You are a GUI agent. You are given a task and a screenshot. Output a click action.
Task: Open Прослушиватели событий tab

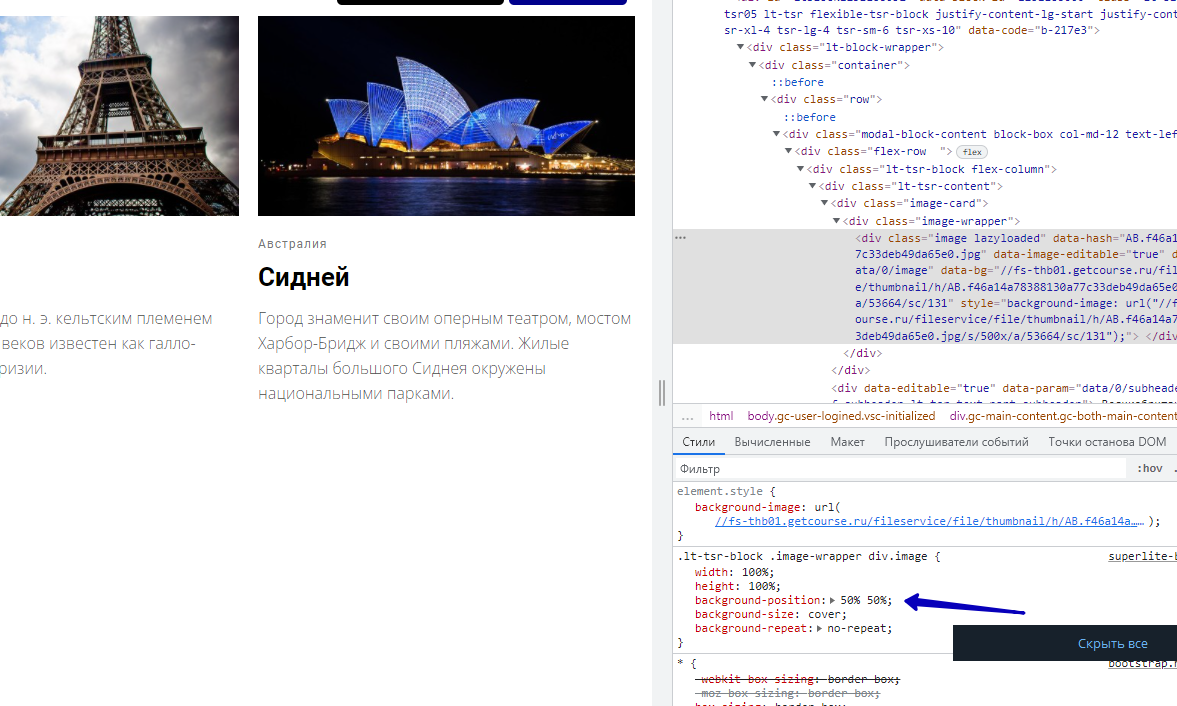(x=956, y=442)
